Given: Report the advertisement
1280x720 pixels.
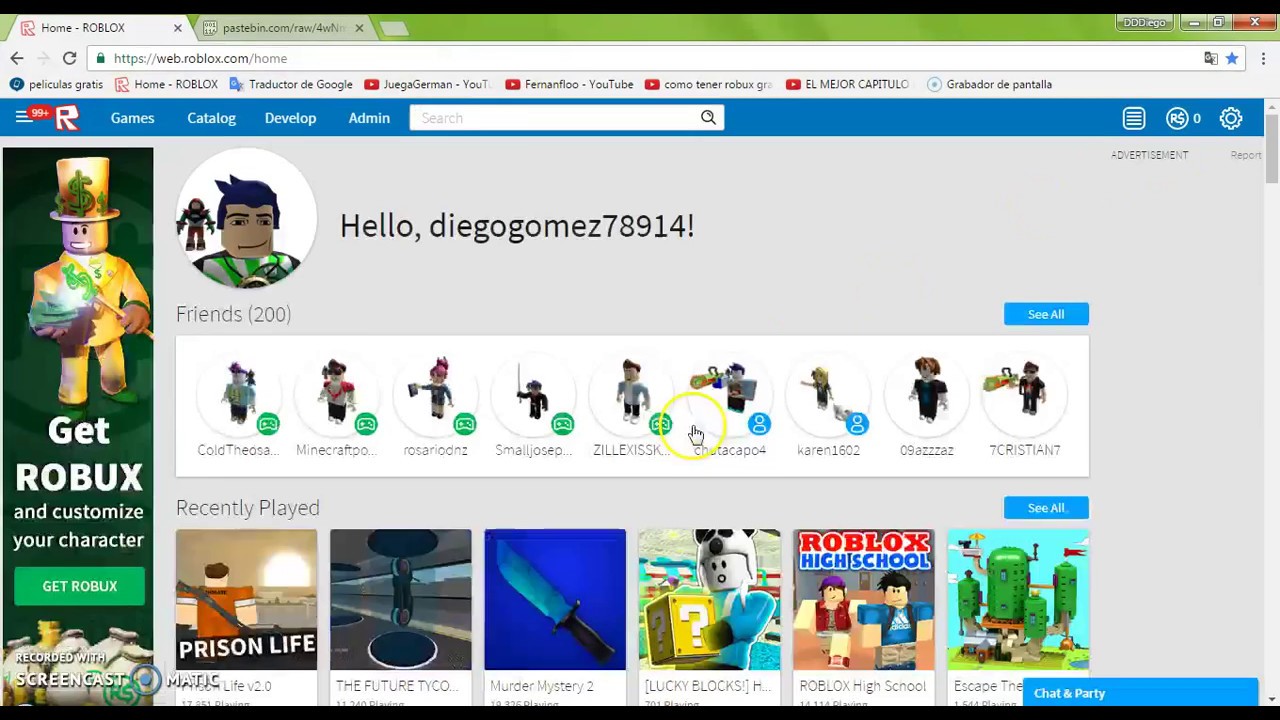Looking at the screenshot, I should 1245,155.
